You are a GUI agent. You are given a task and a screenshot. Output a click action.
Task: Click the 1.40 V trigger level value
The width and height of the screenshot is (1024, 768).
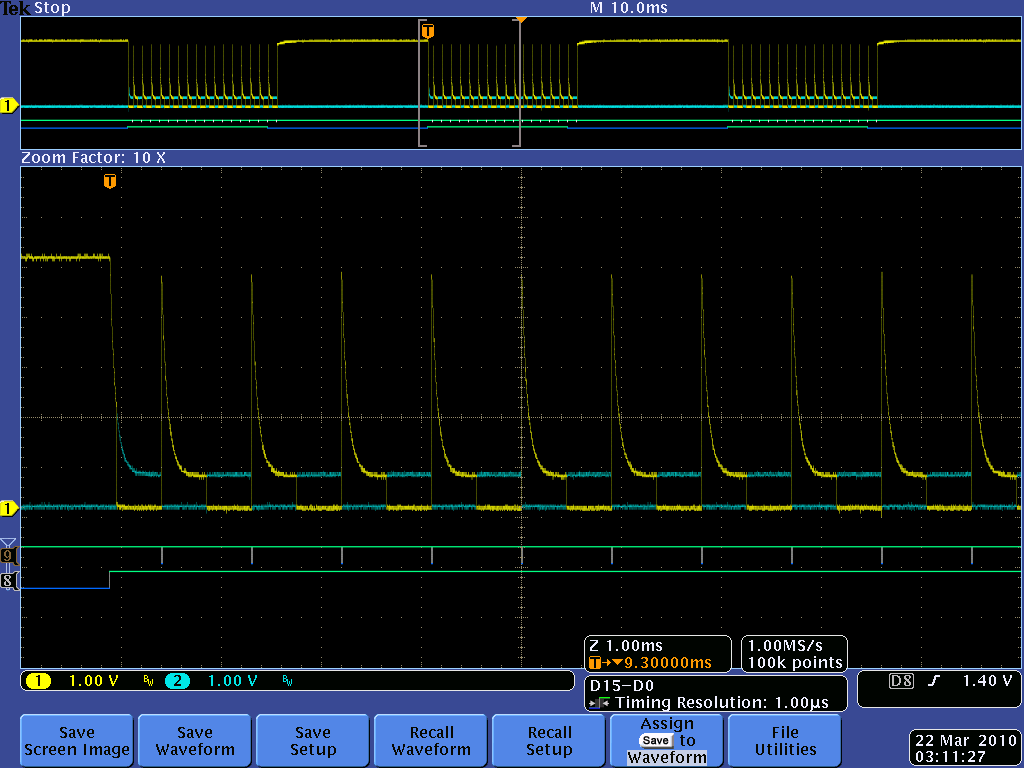tap(987, 681)
